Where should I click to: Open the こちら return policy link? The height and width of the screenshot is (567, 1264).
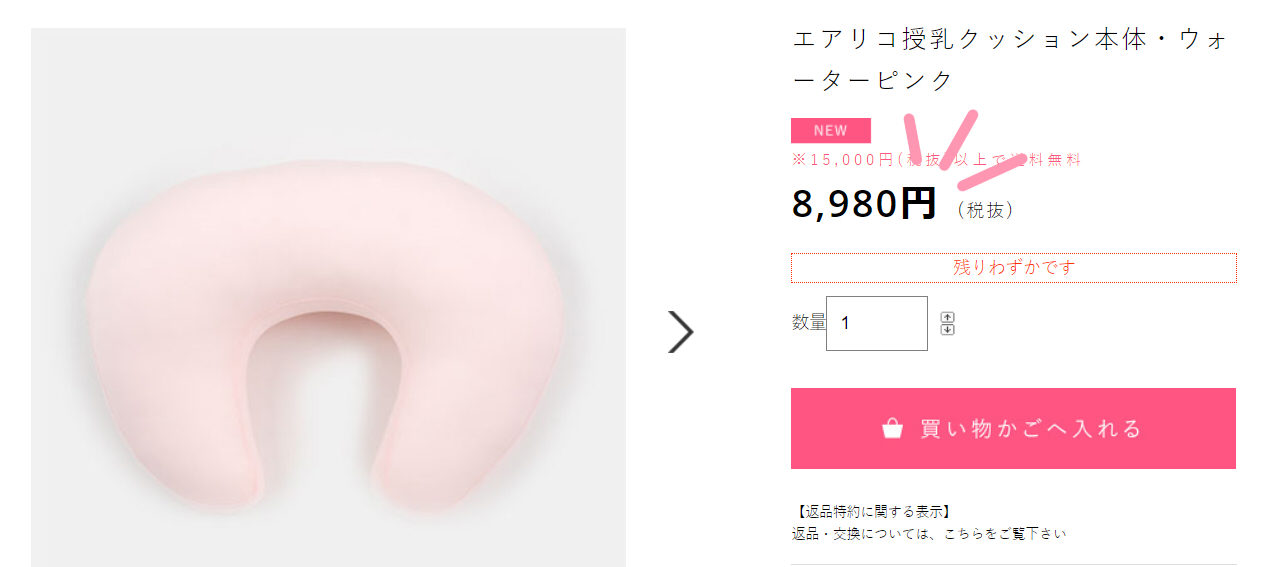[x=954, y=534]
